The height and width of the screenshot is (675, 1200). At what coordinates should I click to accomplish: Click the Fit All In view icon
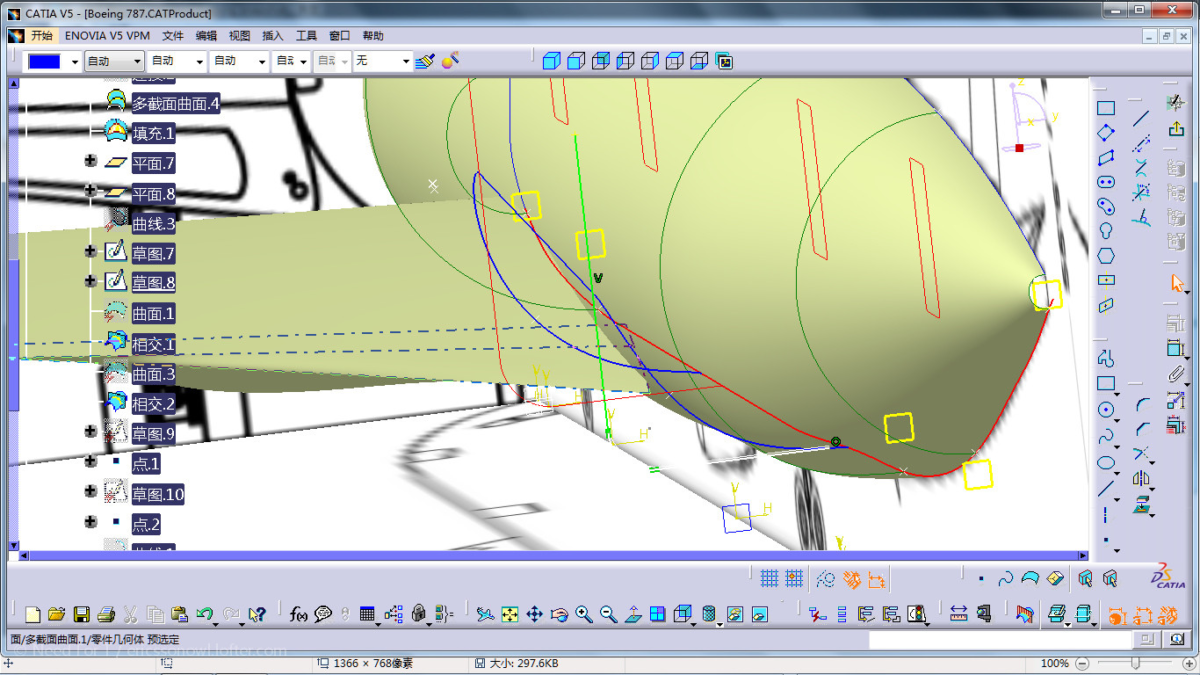[510, 614]
